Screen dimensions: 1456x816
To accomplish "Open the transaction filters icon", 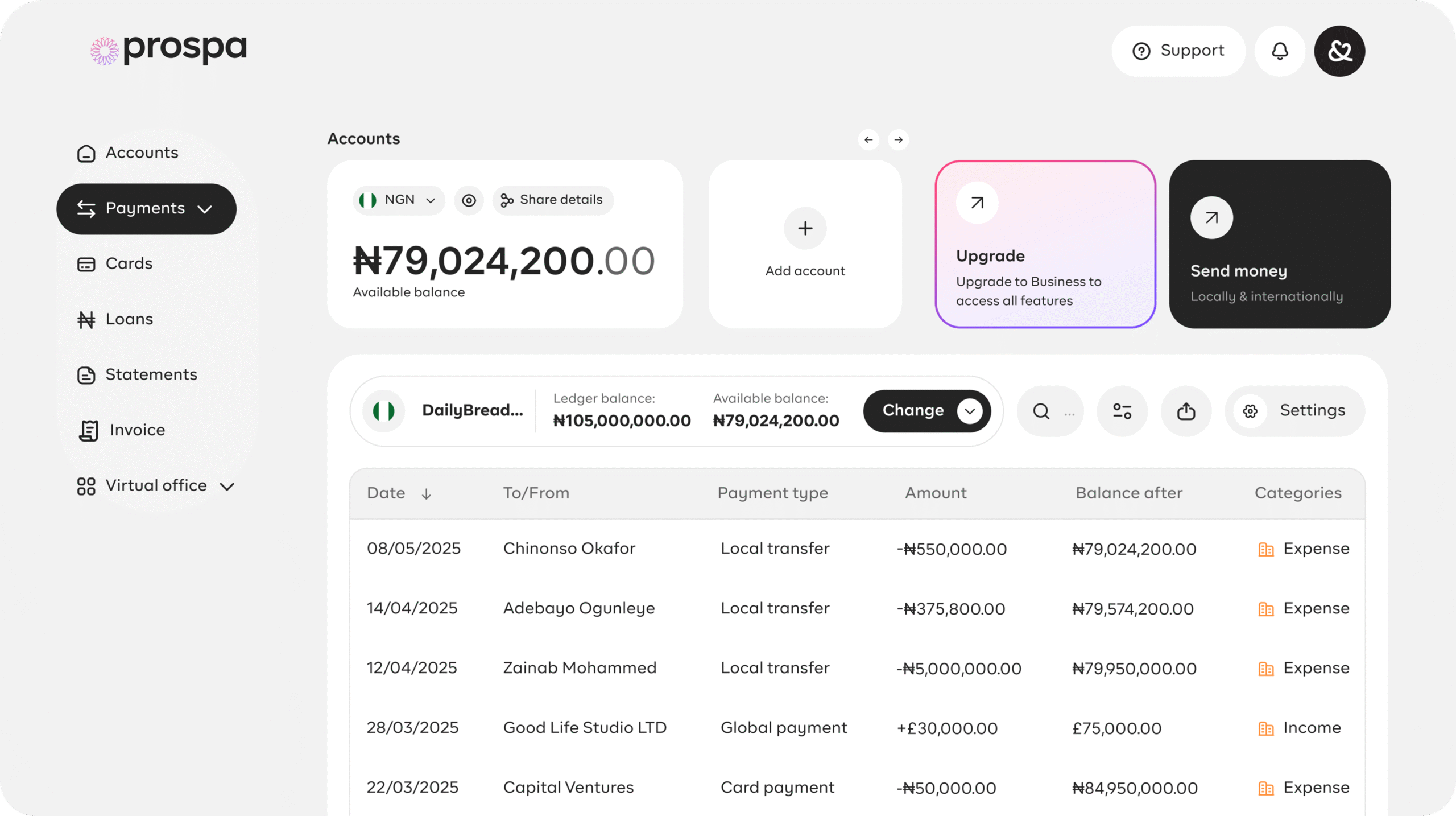I will [x=1122, y=411].
